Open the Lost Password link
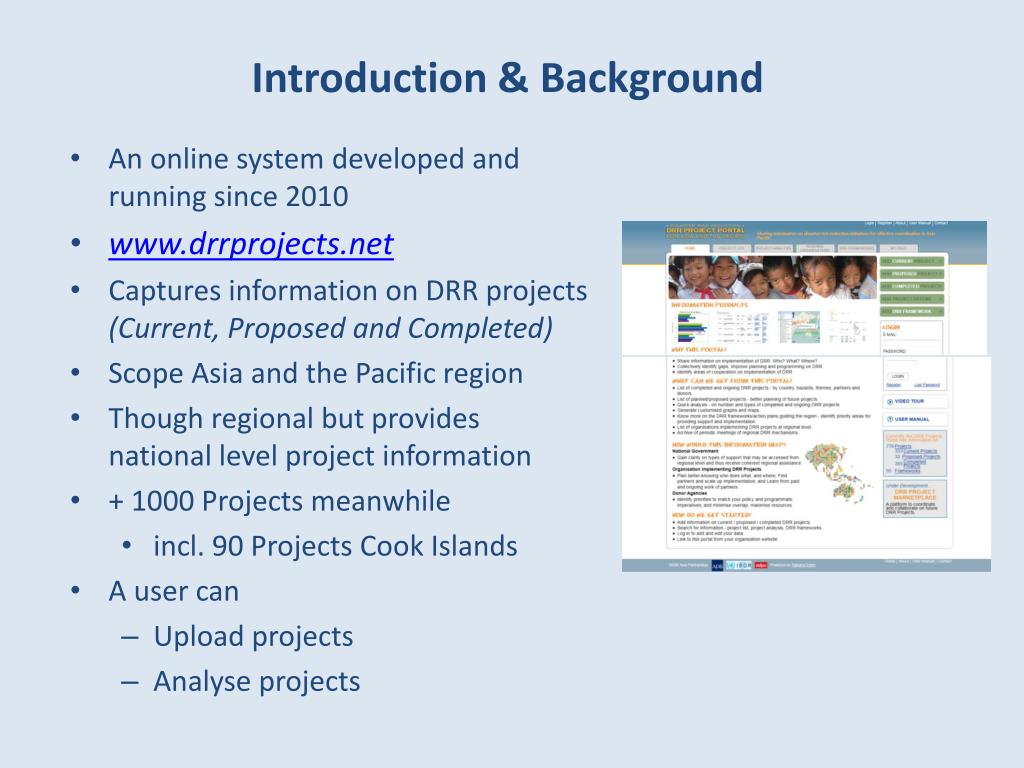This screenshot has width=1024, height=768. (x=927, y=385)
